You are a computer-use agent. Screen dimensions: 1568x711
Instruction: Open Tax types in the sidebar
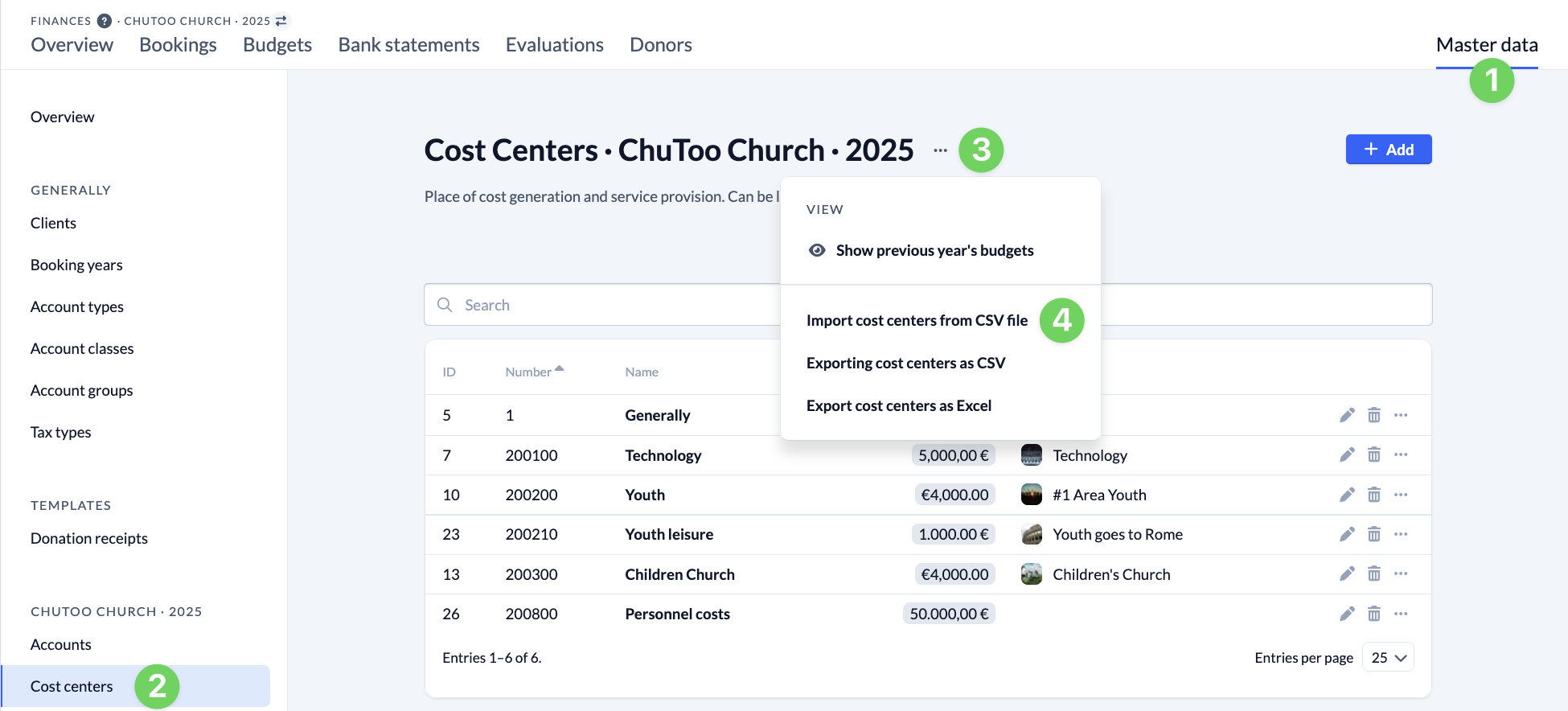pos(61,432)
